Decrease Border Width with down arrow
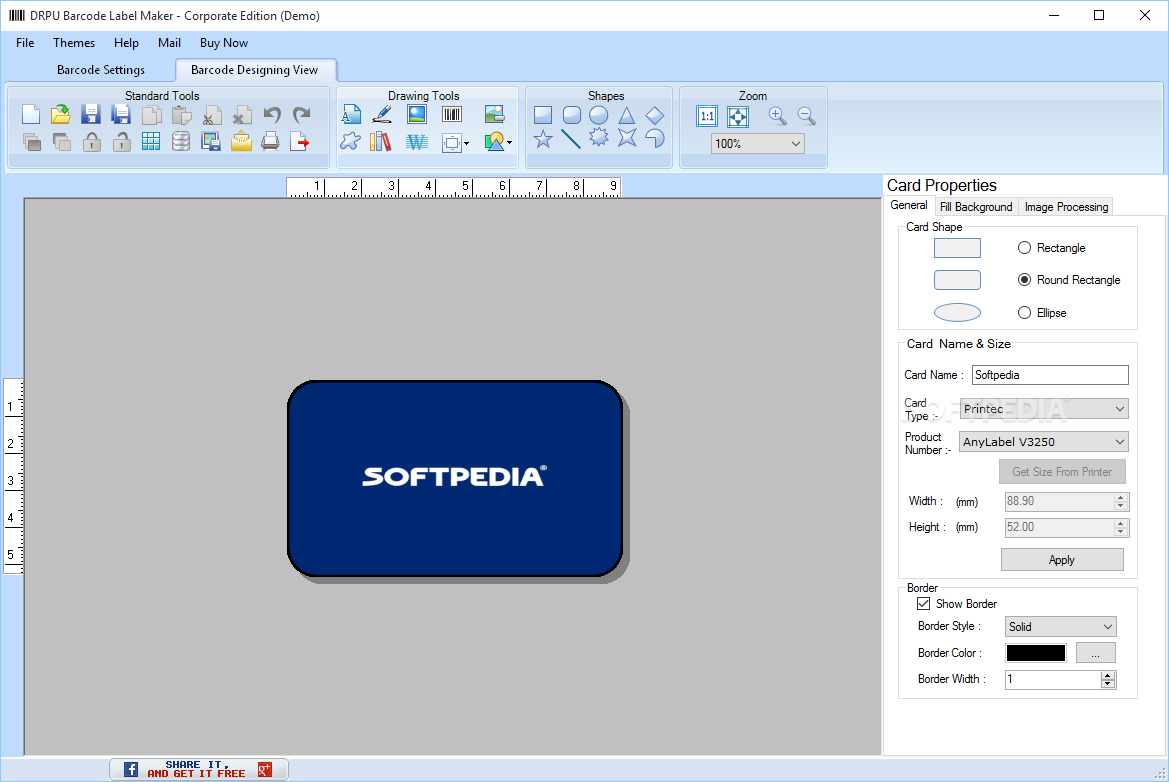 coord(1108,684)
